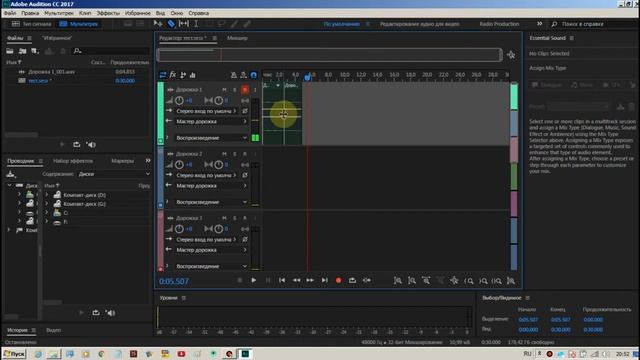
Task: Click the Stop button in transport
Action: pos(240,280)
